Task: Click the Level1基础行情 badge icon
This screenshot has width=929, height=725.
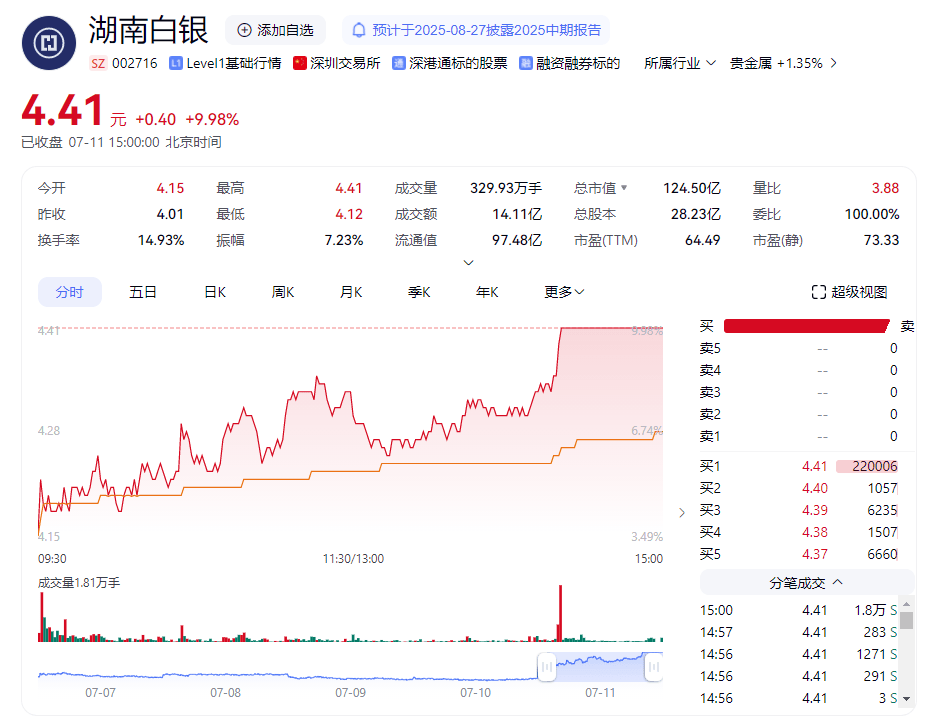Action: [176, 63]
